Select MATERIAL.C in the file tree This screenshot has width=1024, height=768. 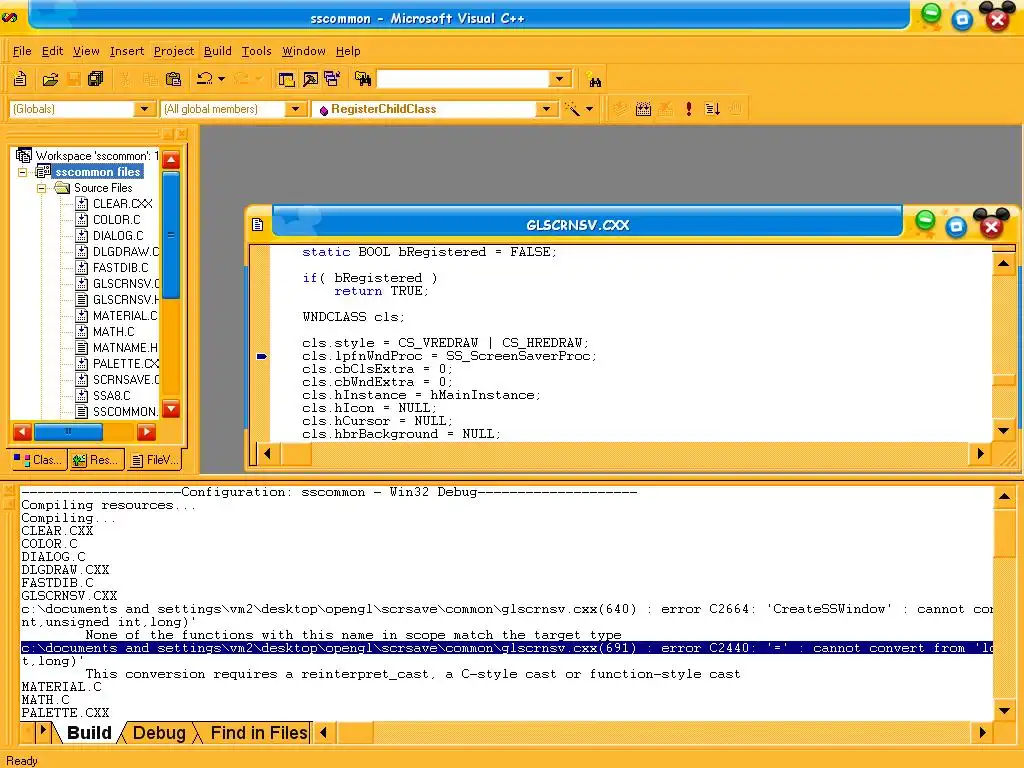125,315
